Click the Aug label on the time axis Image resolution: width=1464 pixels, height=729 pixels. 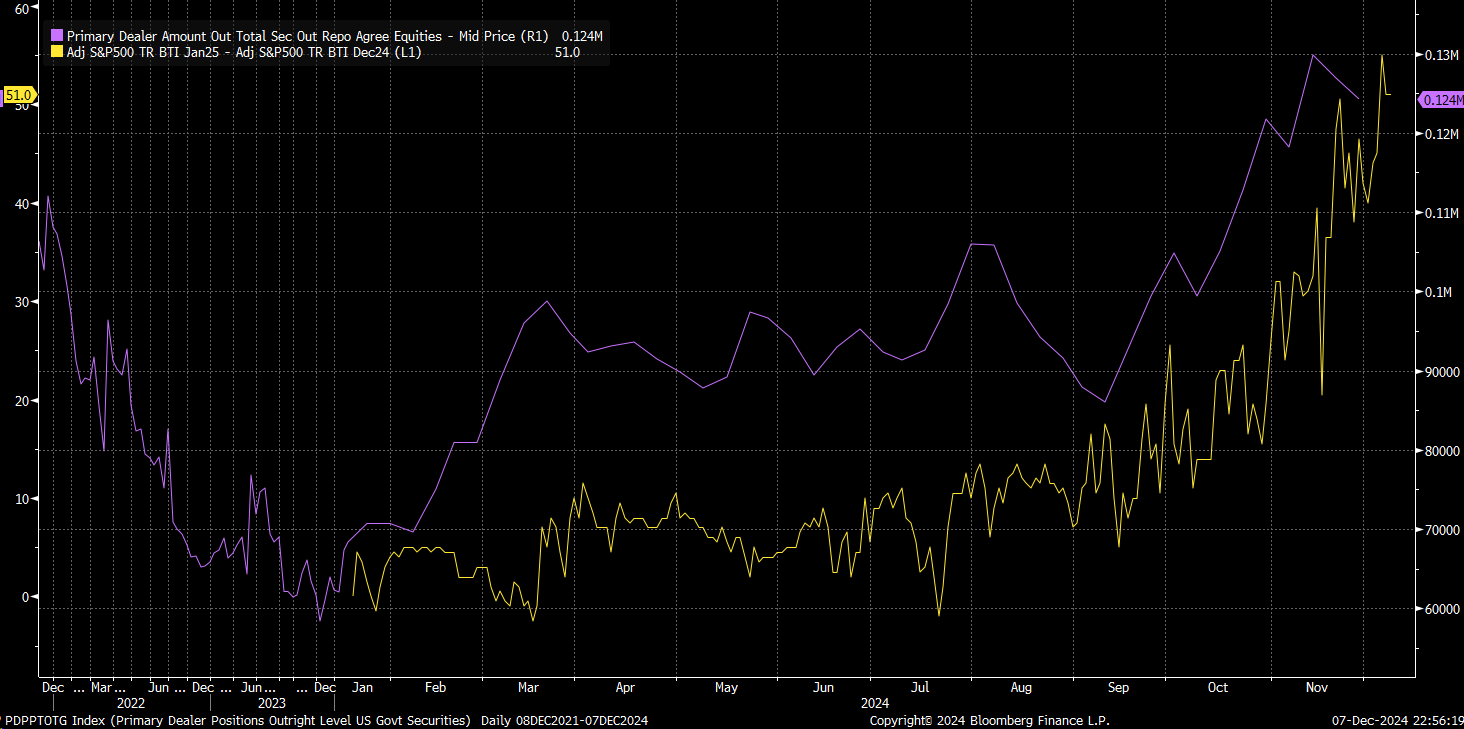pos(1021,688)
